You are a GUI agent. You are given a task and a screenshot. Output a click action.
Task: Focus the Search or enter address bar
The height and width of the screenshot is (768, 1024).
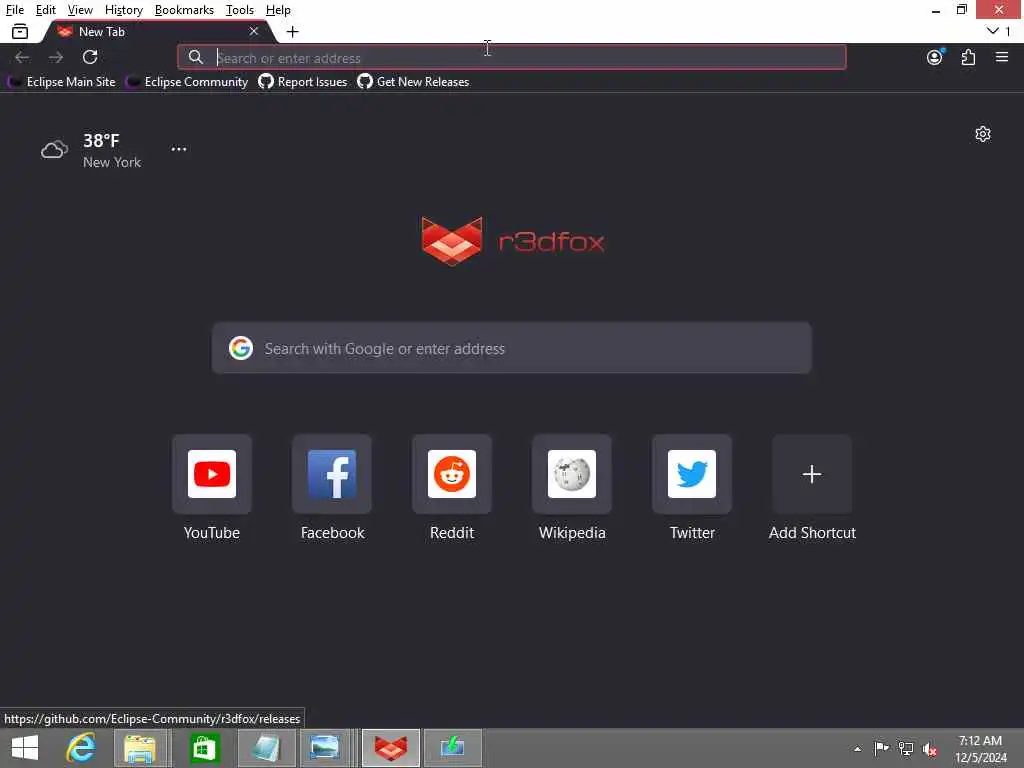click(512, 57)
